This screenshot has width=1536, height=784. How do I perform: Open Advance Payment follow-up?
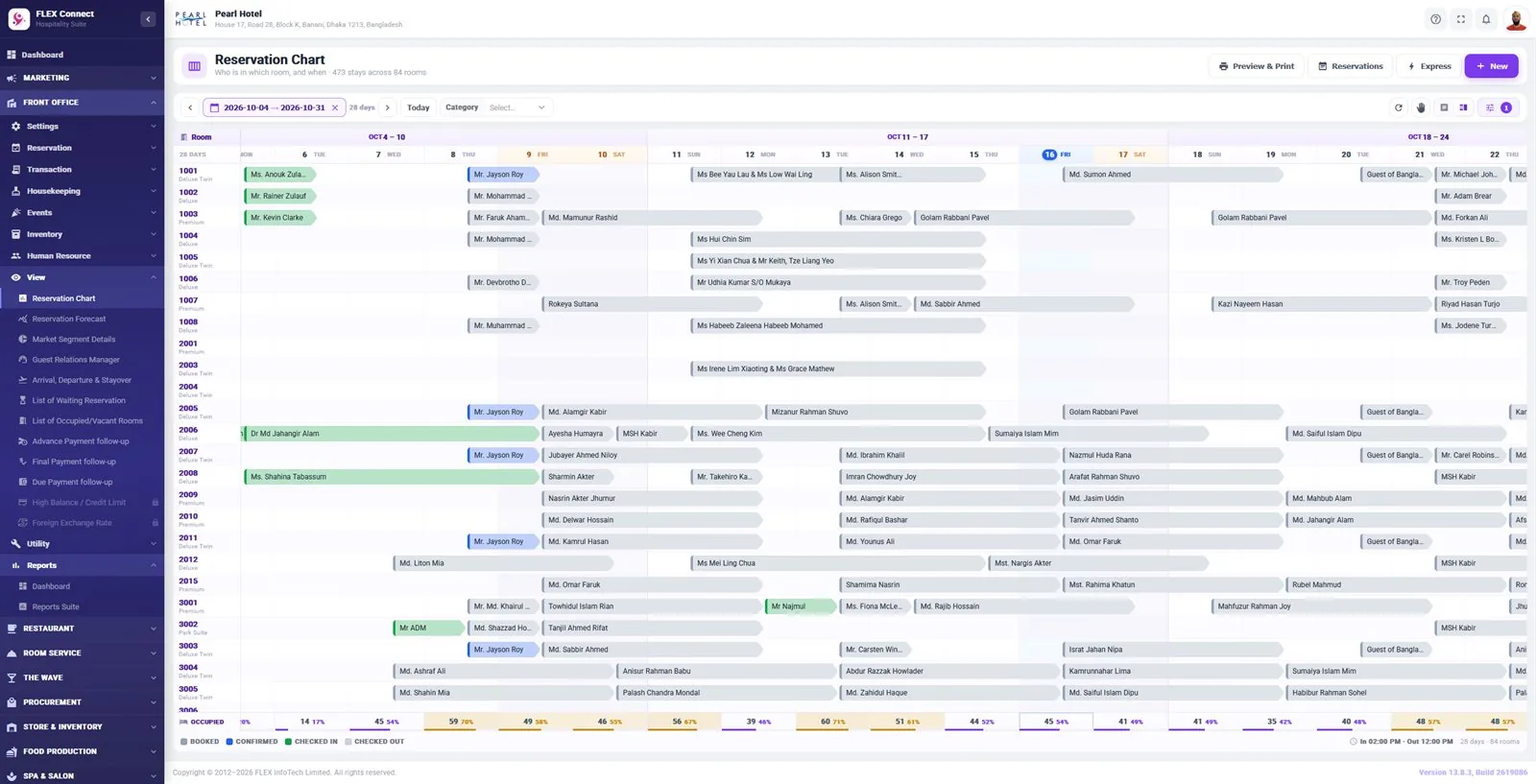click(82, 441)
